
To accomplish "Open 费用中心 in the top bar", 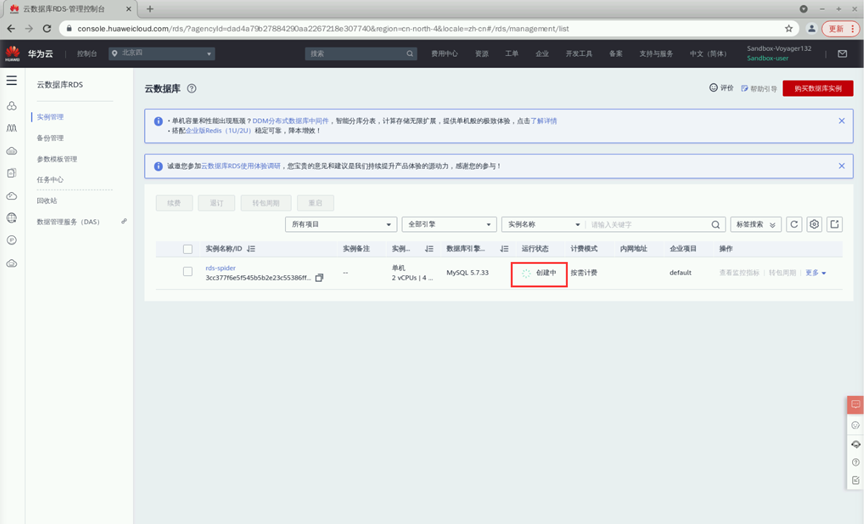I will (x=445, y=54).
